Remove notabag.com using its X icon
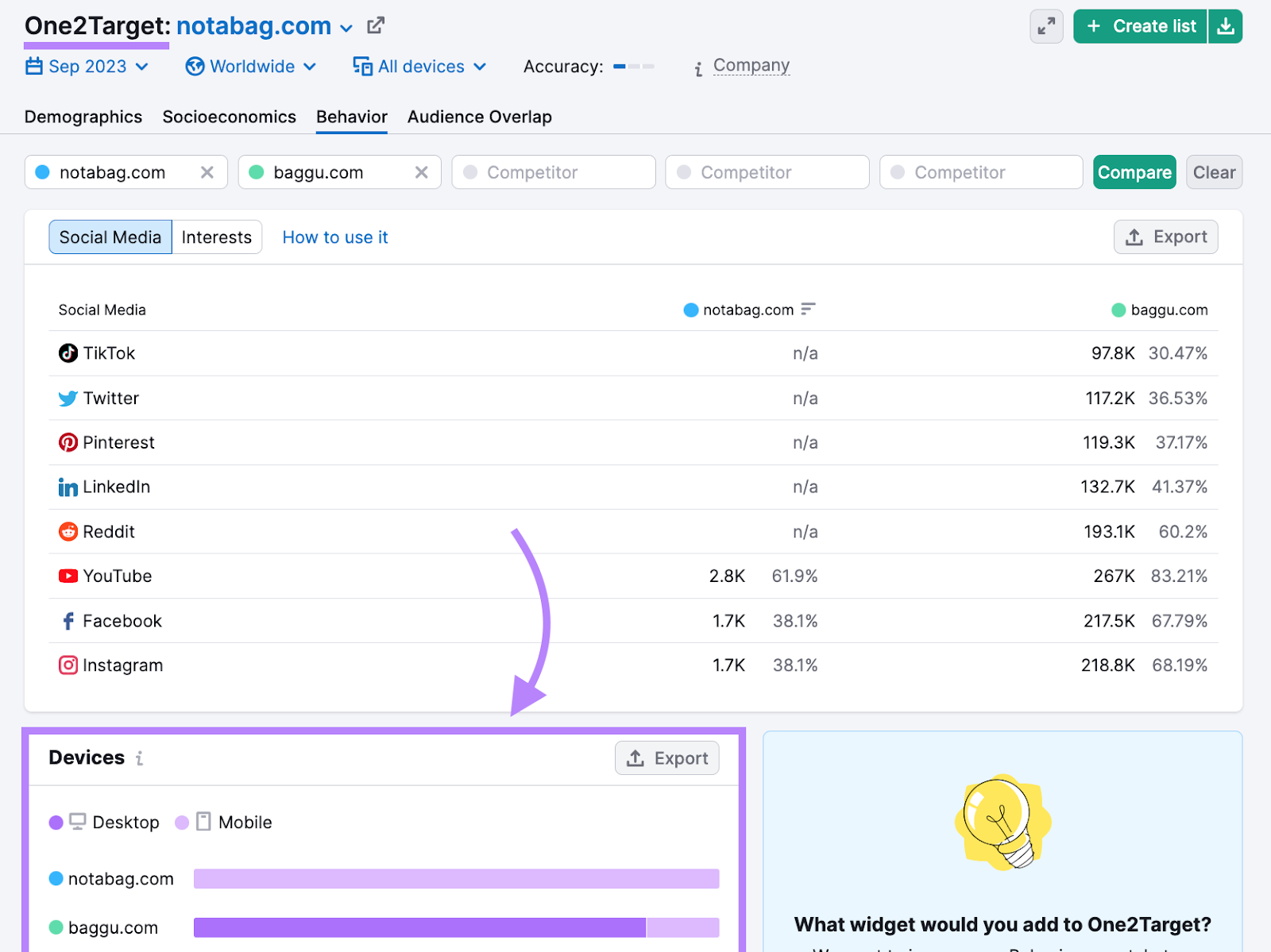The width and height of the screenshot is (1271, 952). click(x=207, y=172)
